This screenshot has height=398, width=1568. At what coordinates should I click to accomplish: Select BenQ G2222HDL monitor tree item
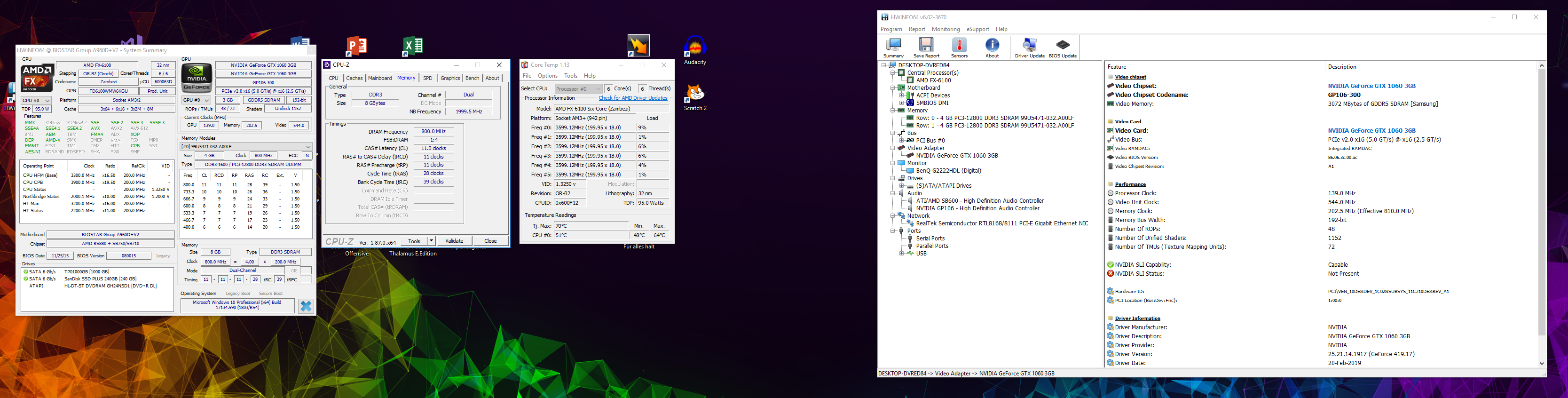tap(948, 171)
